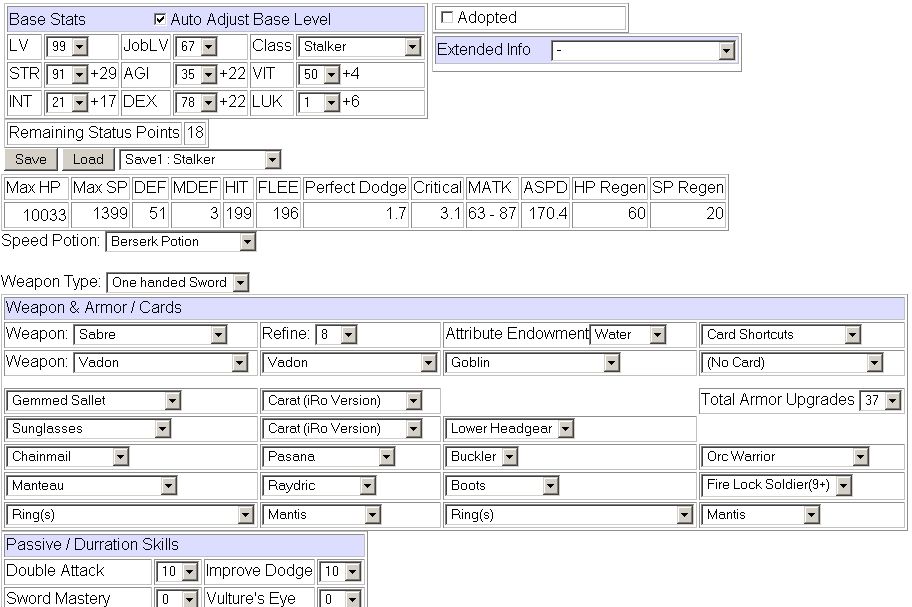Toggle Auto Adjust Base Level checkbox

[x=160, y=19]
